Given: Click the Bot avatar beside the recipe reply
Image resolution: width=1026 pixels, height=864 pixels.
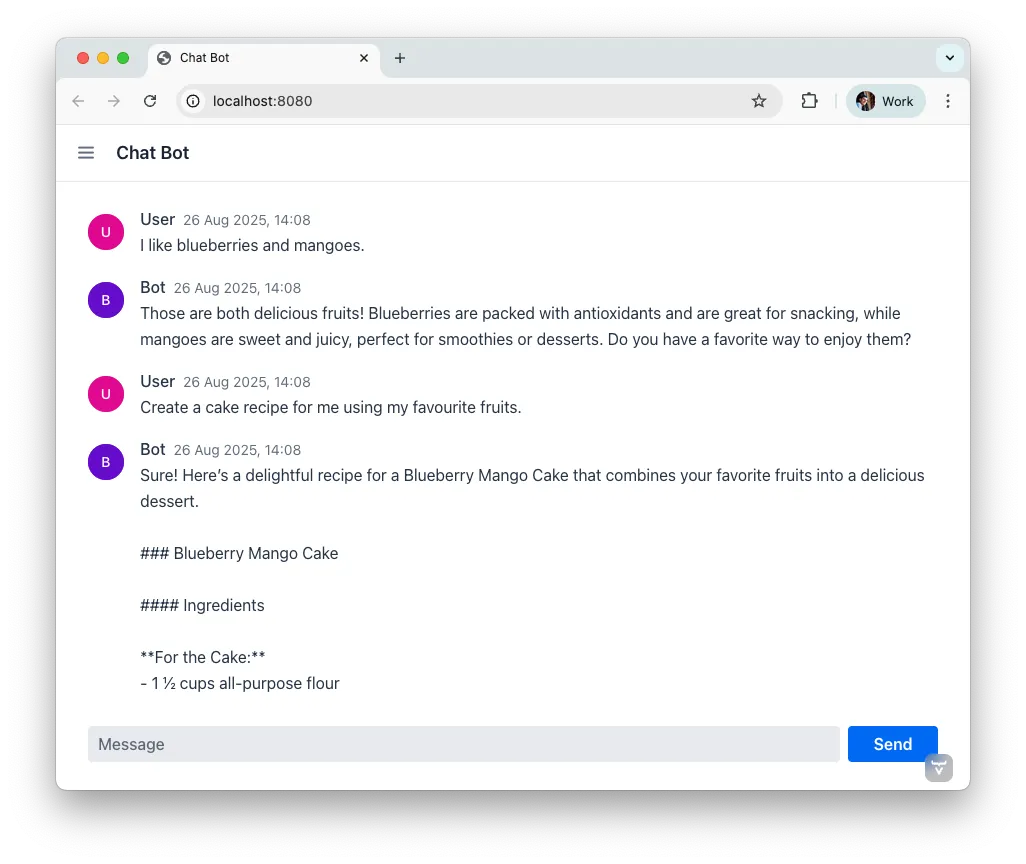Looking at the screenshot, I should coord(106,461).
